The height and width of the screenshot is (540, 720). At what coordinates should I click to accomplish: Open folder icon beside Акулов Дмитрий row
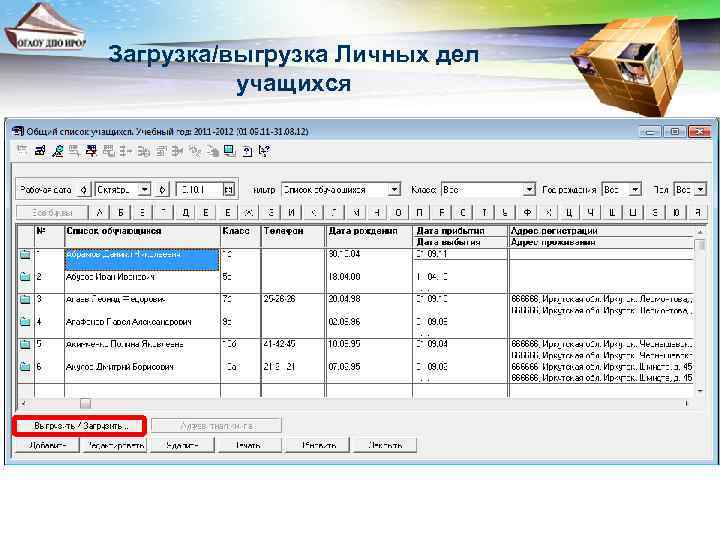click(25, 367)
